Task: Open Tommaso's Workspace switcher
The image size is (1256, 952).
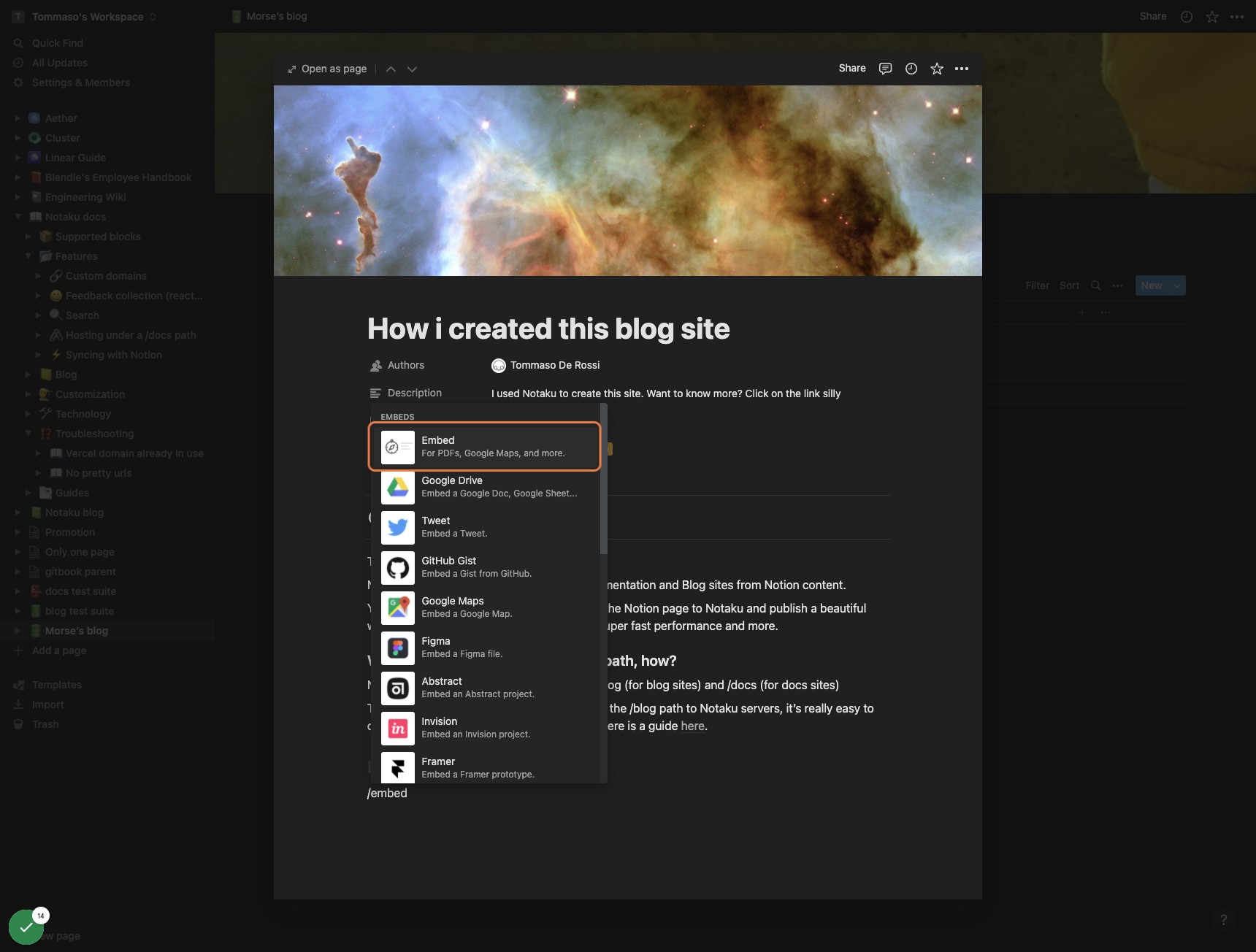Action: [x=85, y=17]
